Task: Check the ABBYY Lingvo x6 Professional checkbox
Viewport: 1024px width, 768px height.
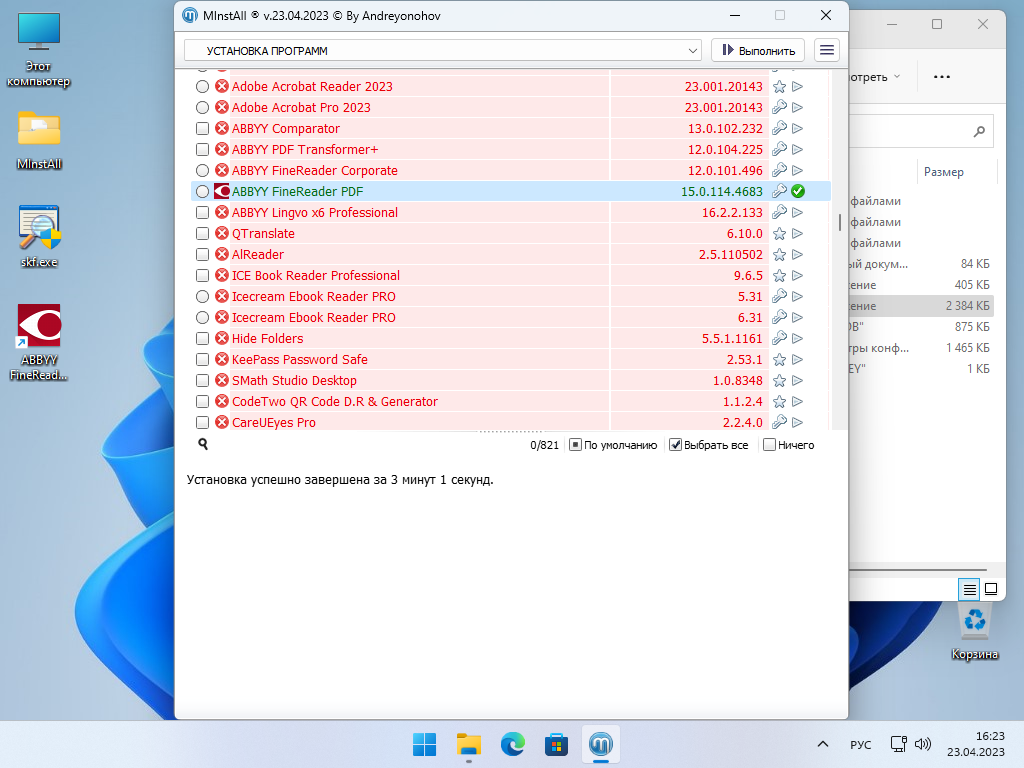Action: point(202,212)
